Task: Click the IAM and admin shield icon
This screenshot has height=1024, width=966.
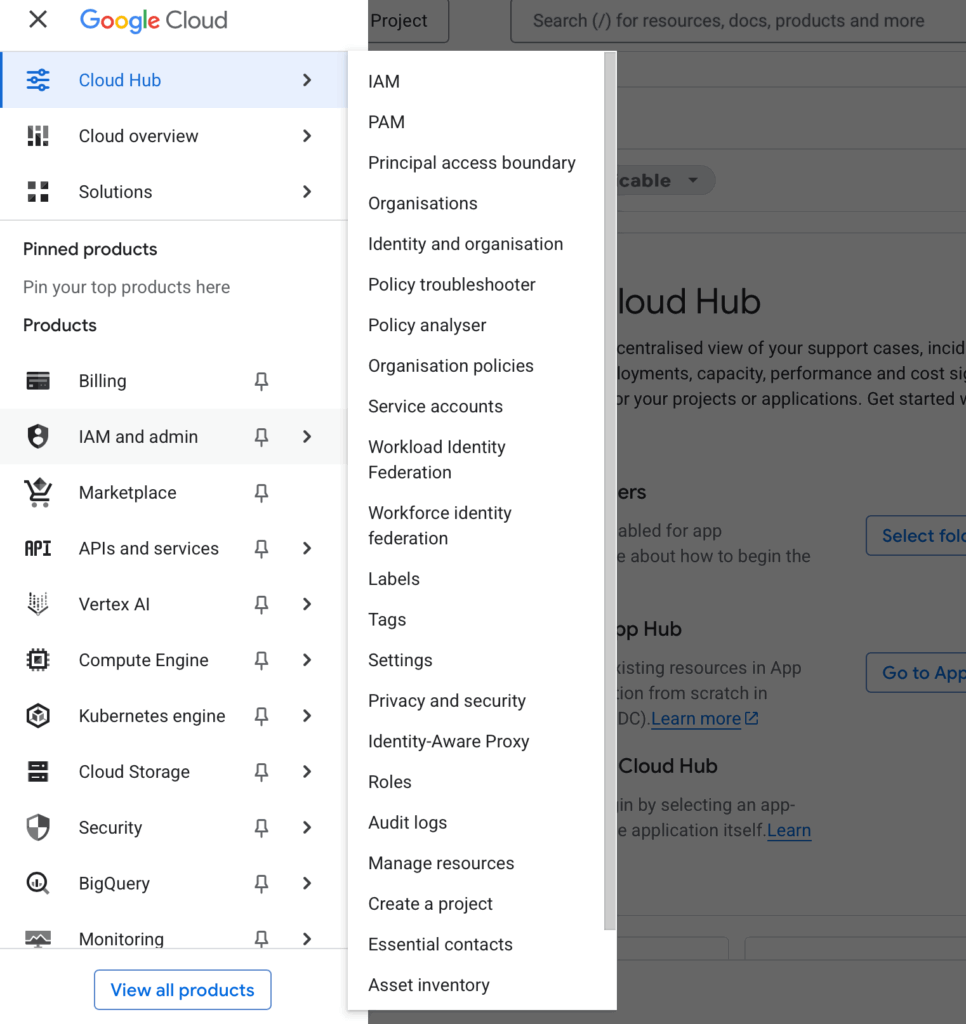Action: click(38, 436)
